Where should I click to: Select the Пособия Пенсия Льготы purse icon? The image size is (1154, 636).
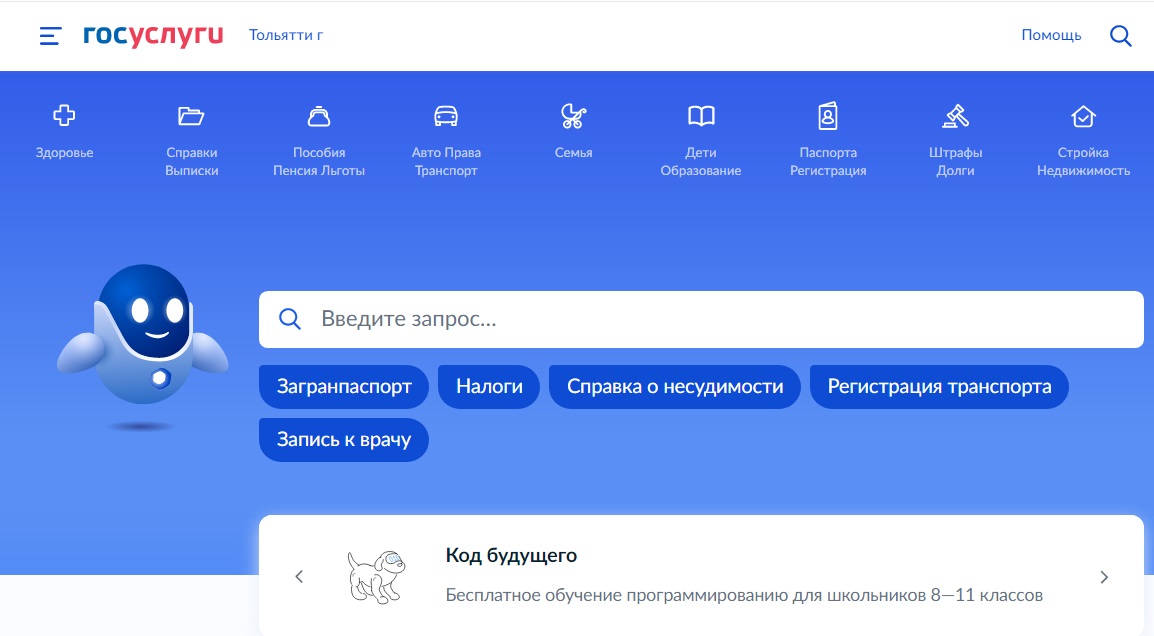319,116
